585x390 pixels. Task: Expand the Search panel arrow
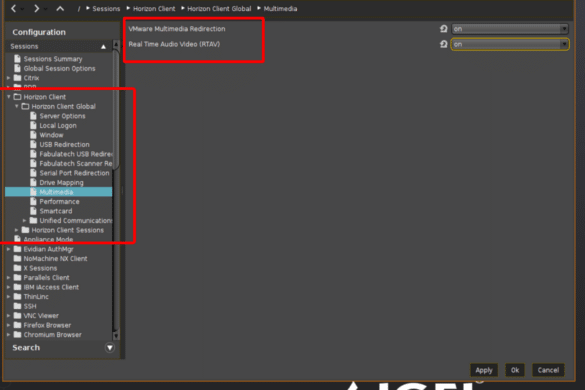(110, 348)
